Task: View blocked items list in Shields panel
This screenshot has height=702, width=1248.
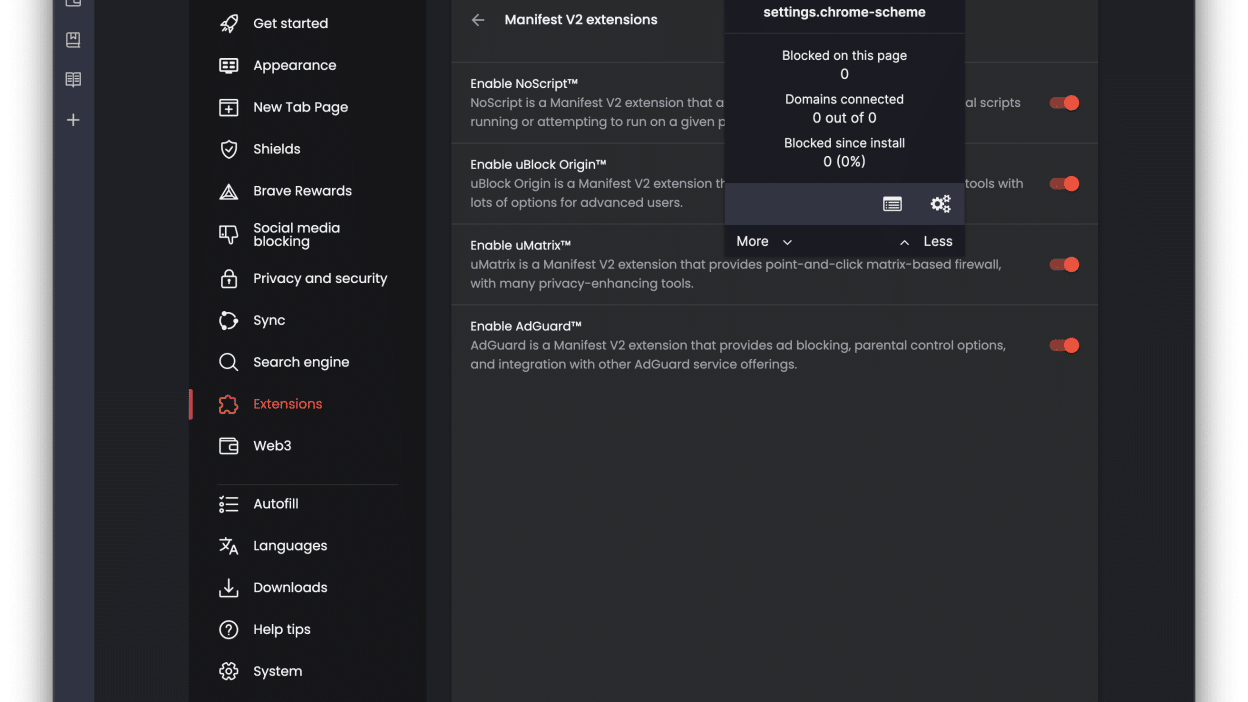Action: pyautogui.click(x=892, y=203)
